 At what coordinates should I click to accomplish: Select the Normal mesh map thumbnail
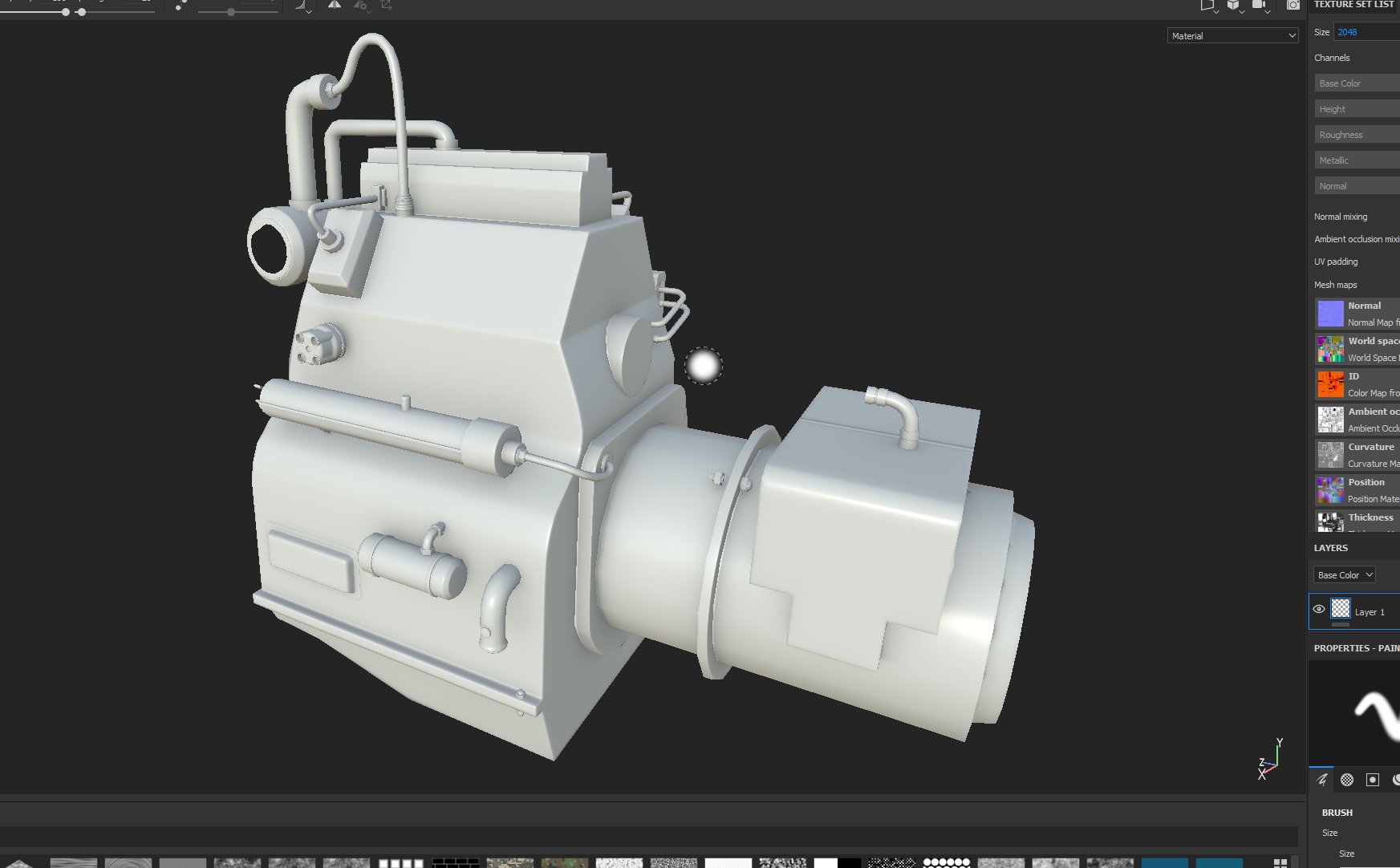click(x=1330, y=314)
